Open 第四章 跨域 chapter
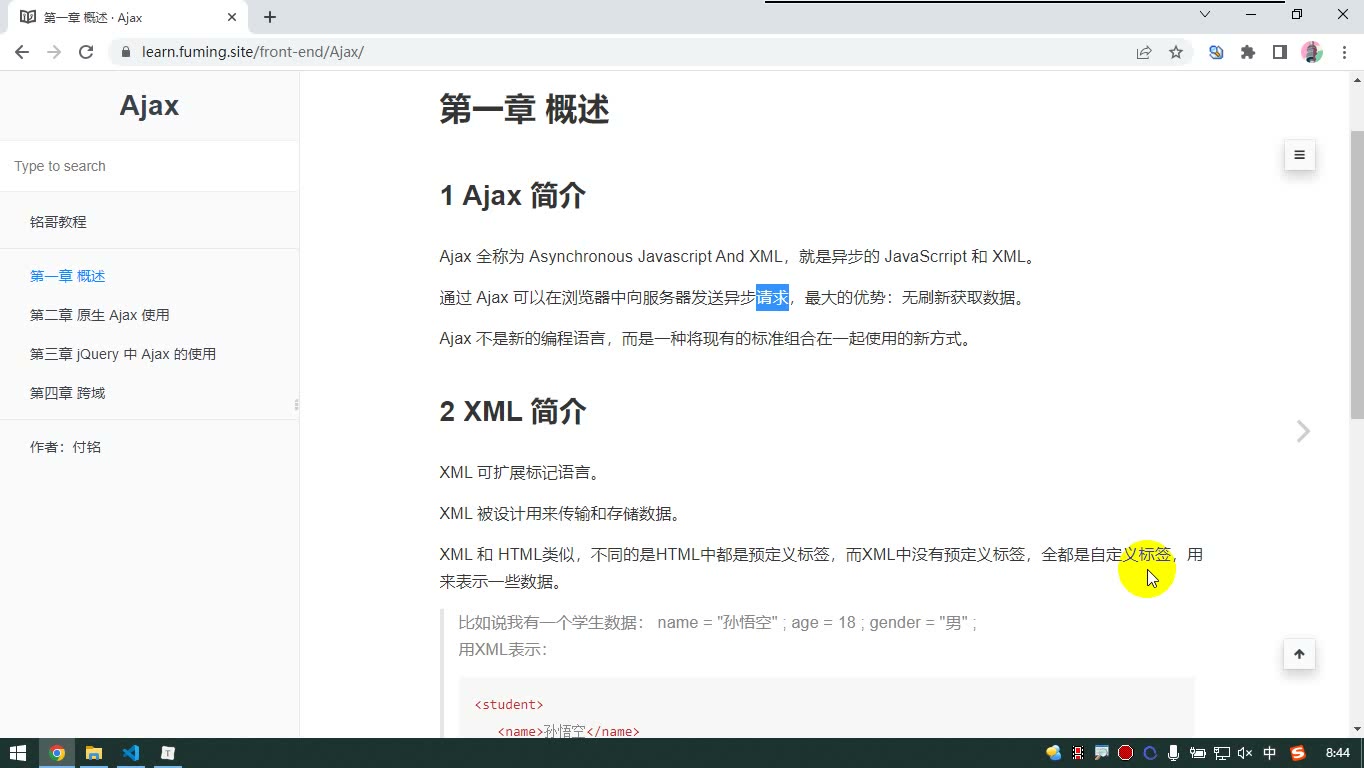1364x768 pixels. (68, 393)
